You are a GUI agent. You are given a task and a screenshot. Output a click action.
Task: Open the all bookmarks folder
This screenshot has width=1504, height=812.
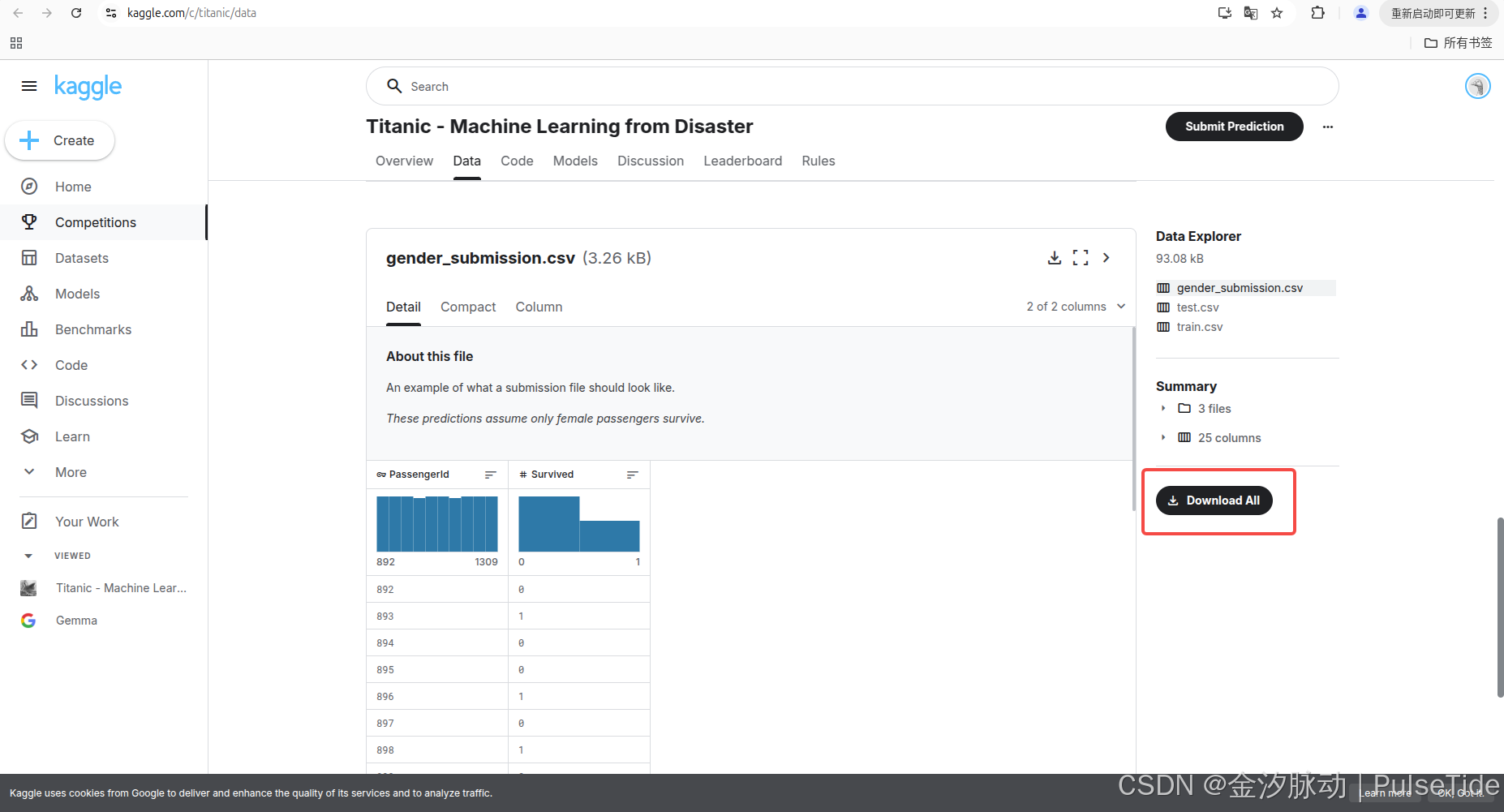(x=1458, y=43)
